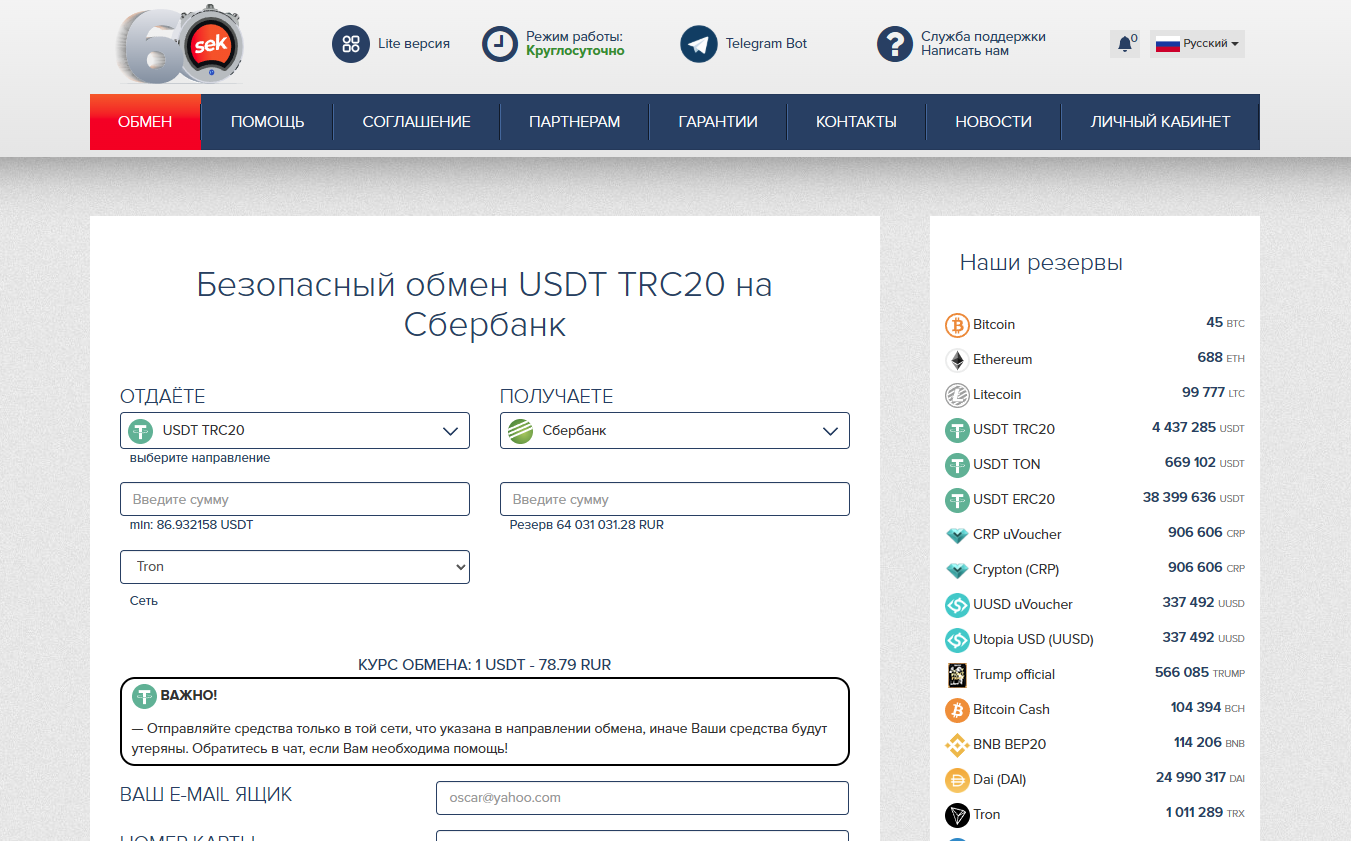Focus the ПОЛУЧАЕТЕ amount input field
Image resolution: width=1351 pixels, height=841 pixels.
coord(675,499)
